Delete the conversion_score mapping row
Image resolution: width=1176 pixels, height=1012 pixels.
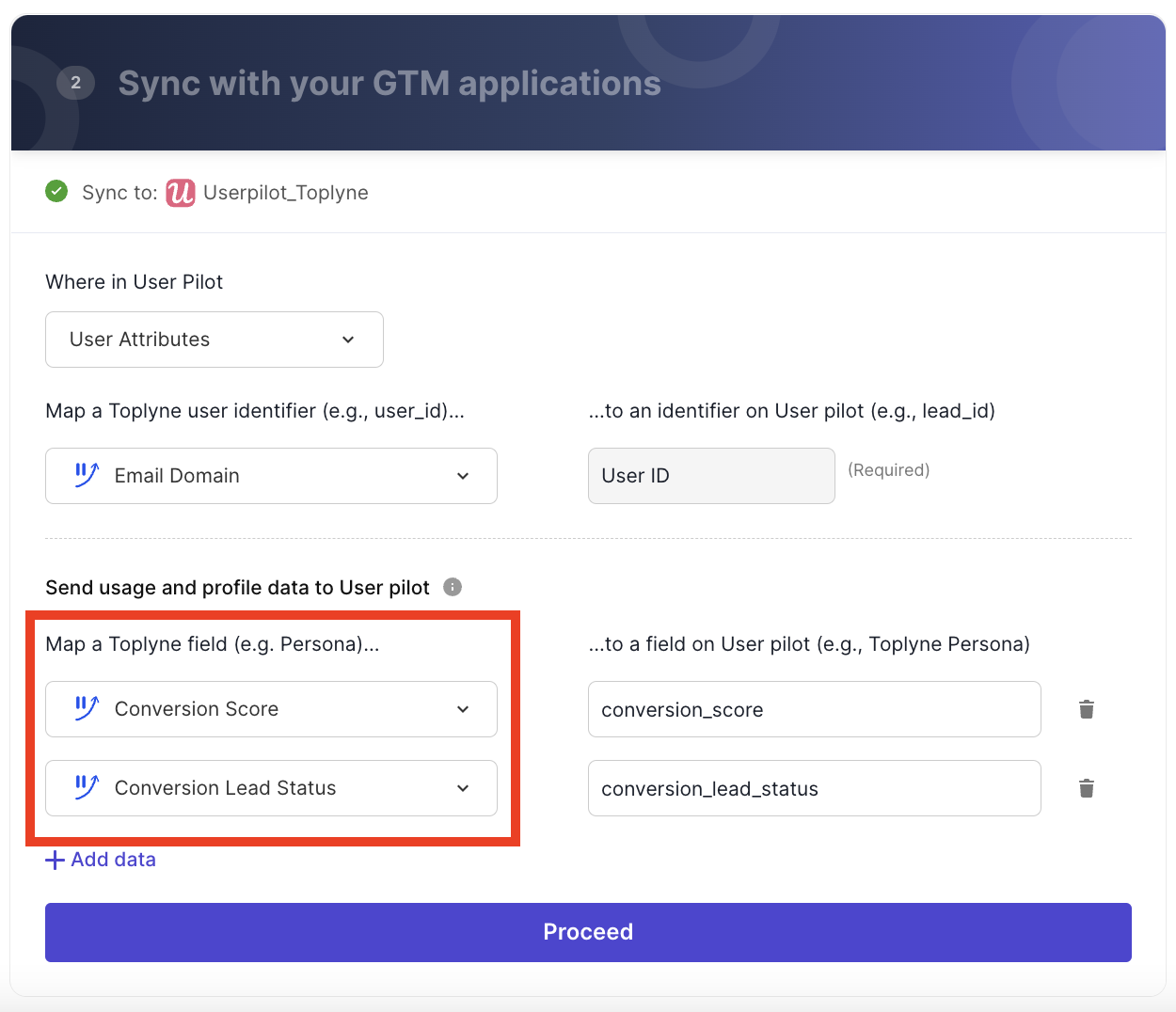pos(1087,709)
